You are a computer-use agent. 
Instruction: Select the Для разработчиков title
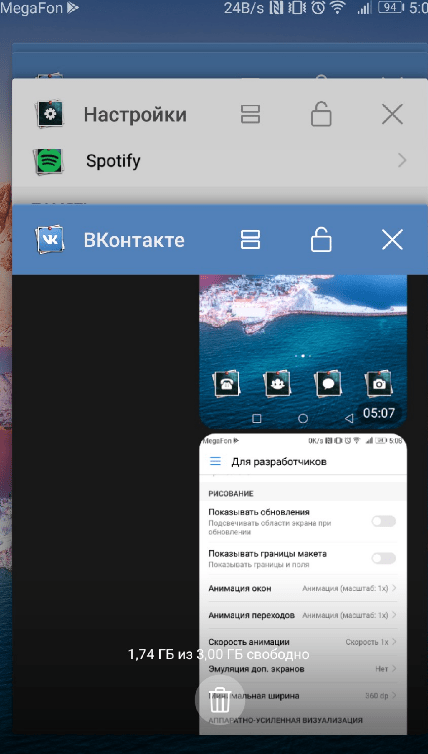[x=279, y=462]
